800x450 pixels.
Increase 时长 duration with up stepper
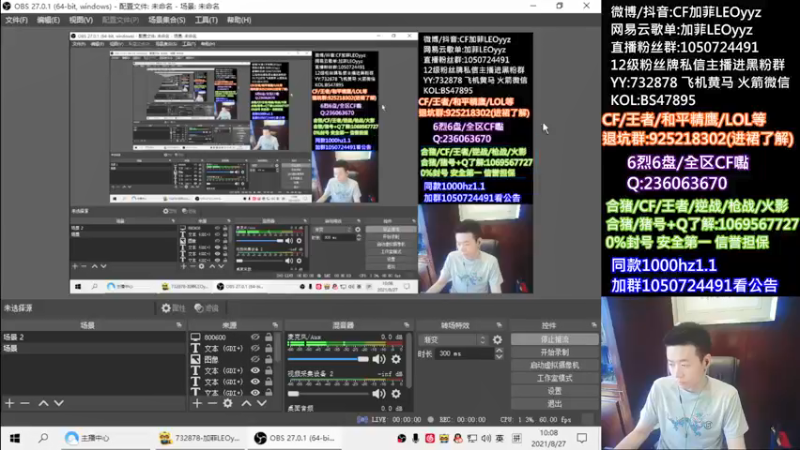[x=499, y=351]
